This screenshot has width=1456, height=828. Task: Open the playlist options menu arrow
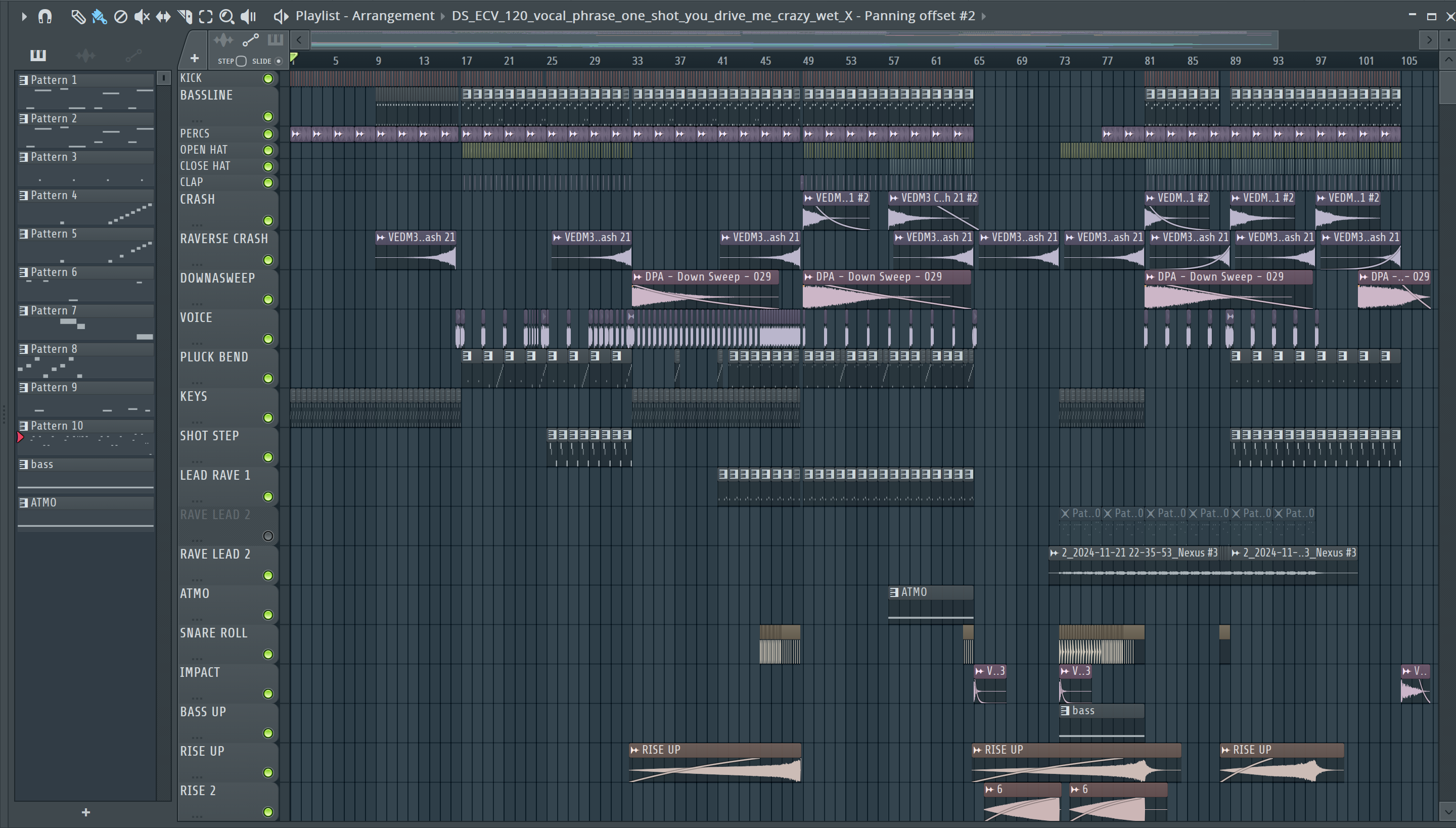pos(23,17)
